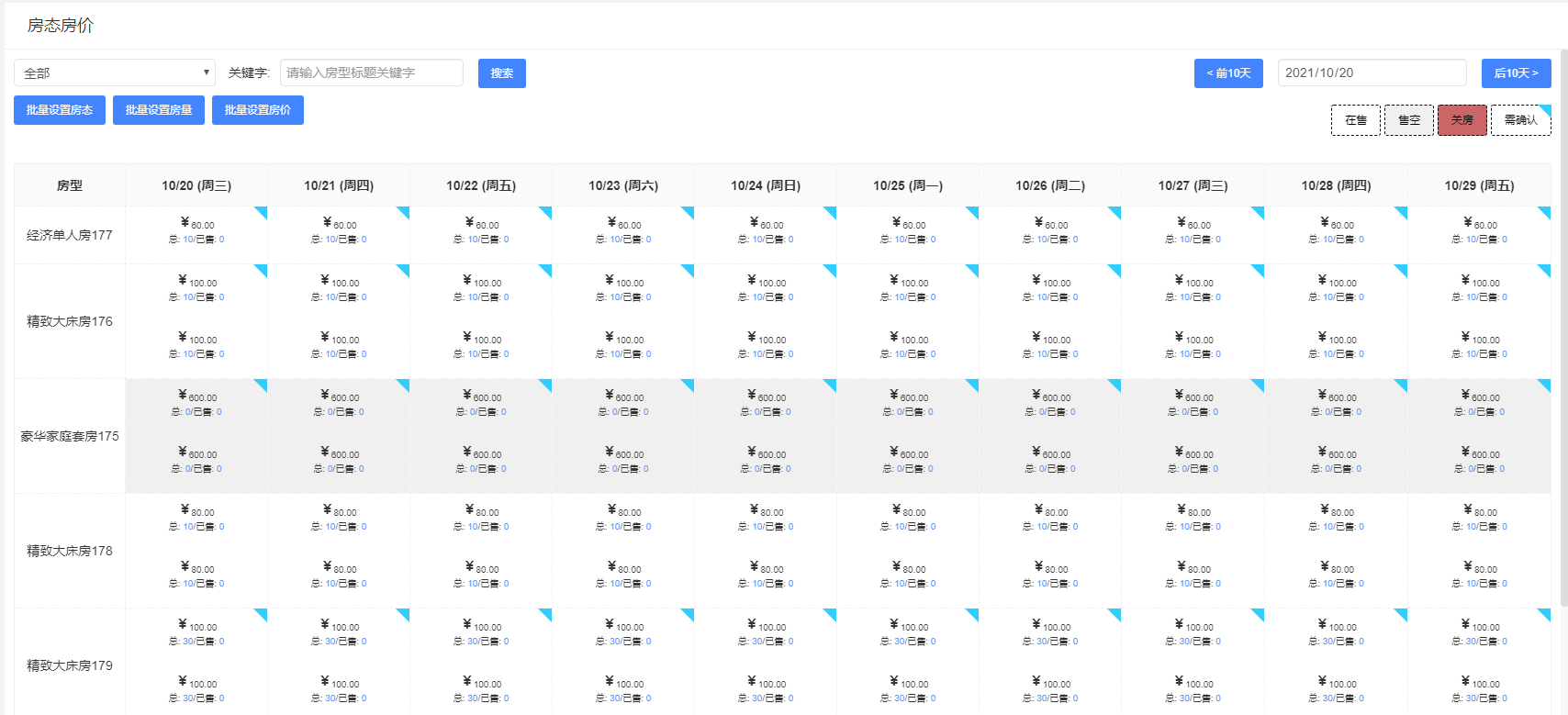Click blue corner marker of 精致大床房176 on 10/27
This screenshot has height=715, width=1568.
[1260, 269]
